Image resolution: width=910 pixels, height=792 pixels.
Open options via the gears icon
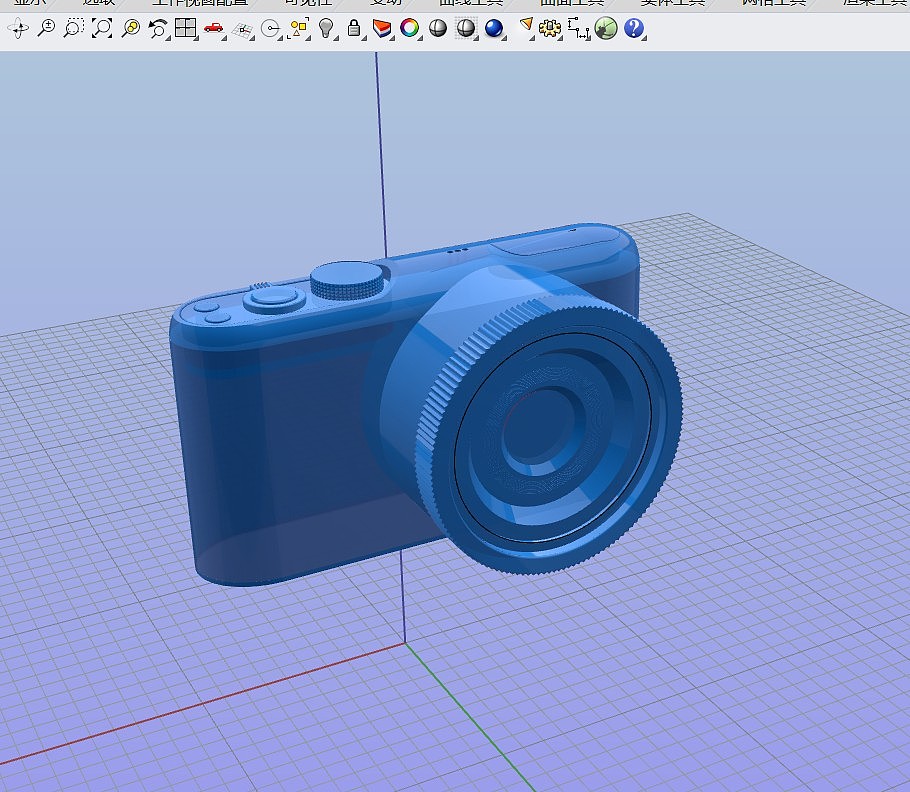549,29
